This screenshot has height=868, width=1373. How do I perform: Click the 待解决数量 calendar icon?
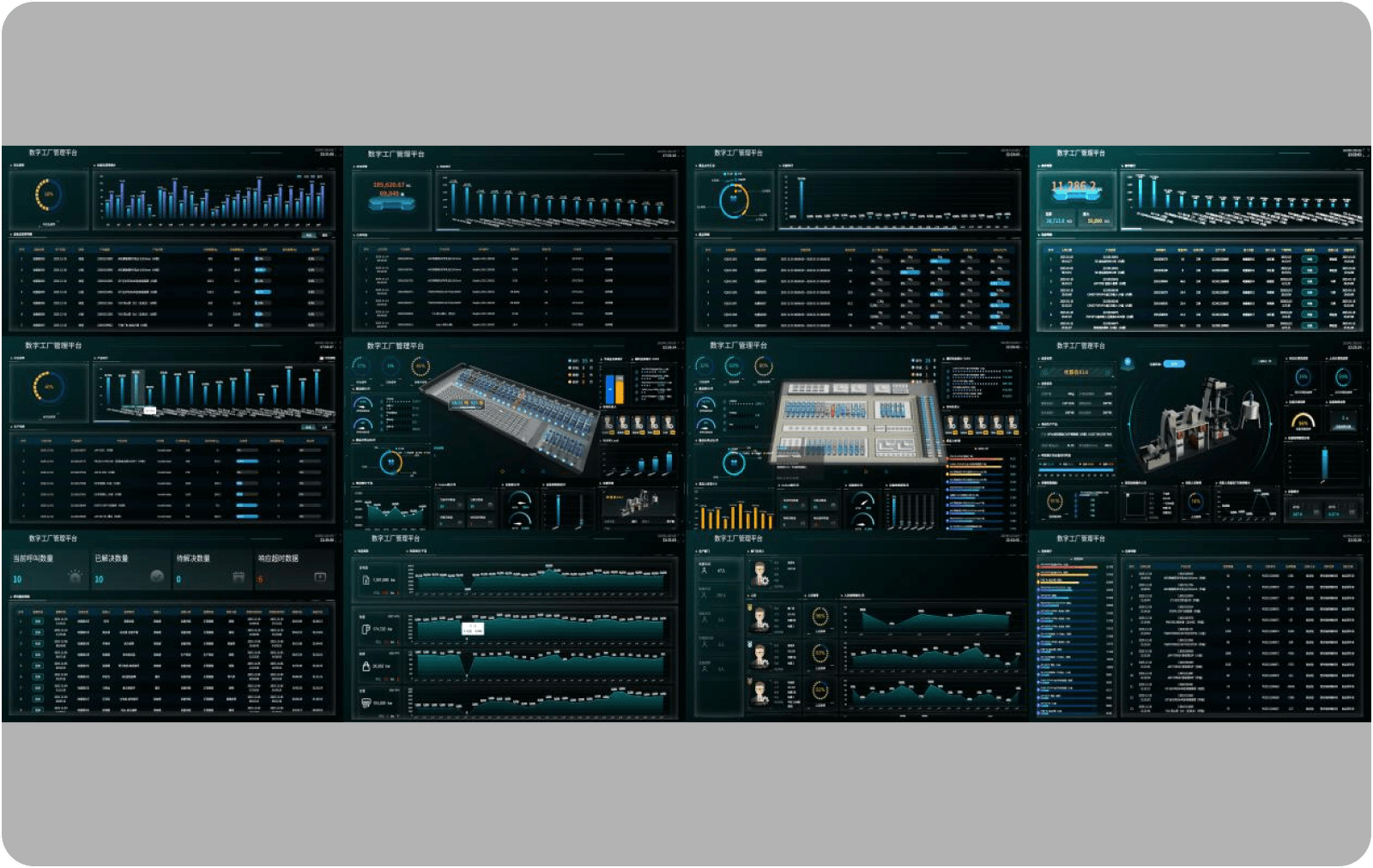[239, 577]
